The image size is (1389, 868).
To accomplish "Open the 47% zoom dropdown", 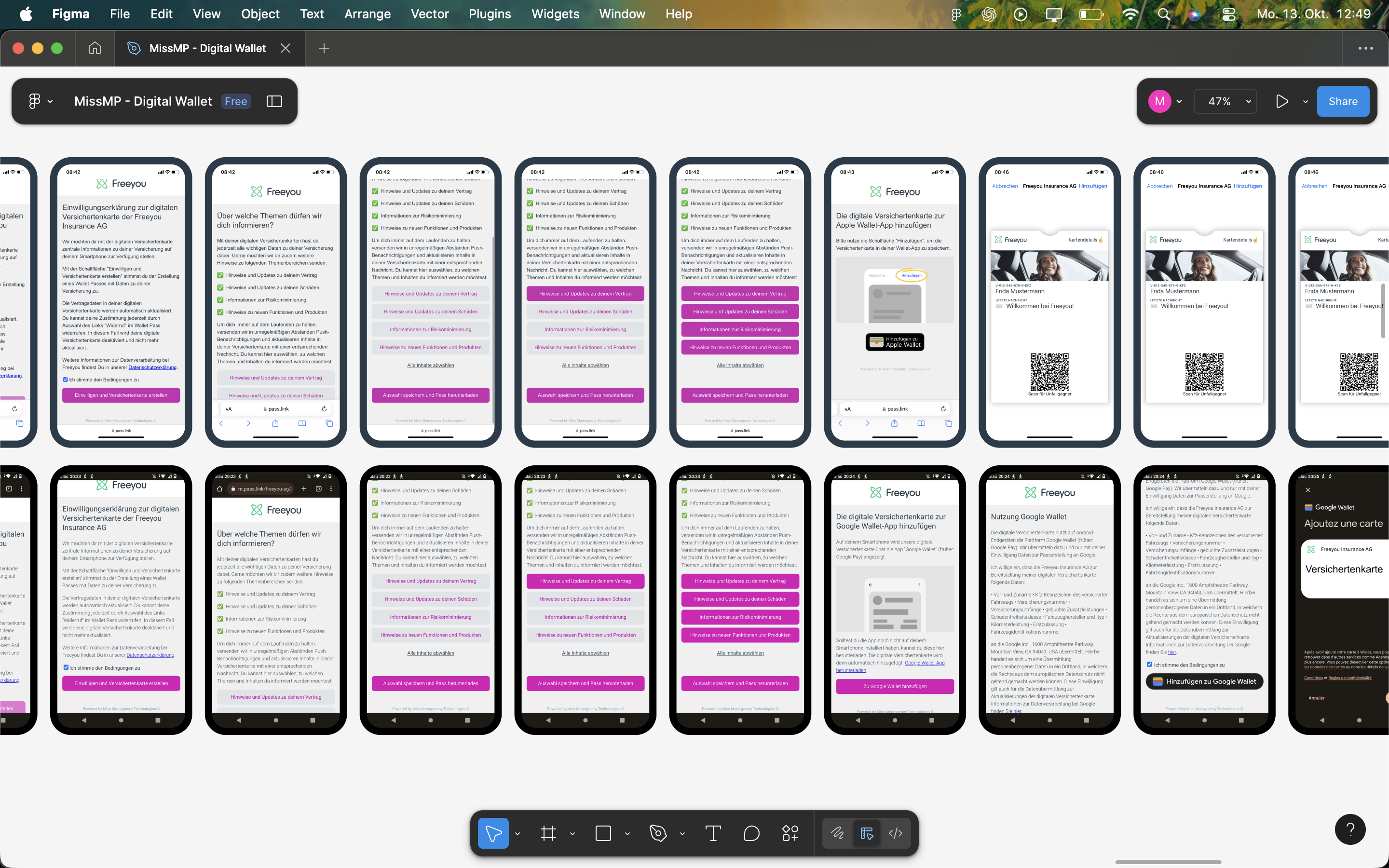I will tap(1226, 102).
